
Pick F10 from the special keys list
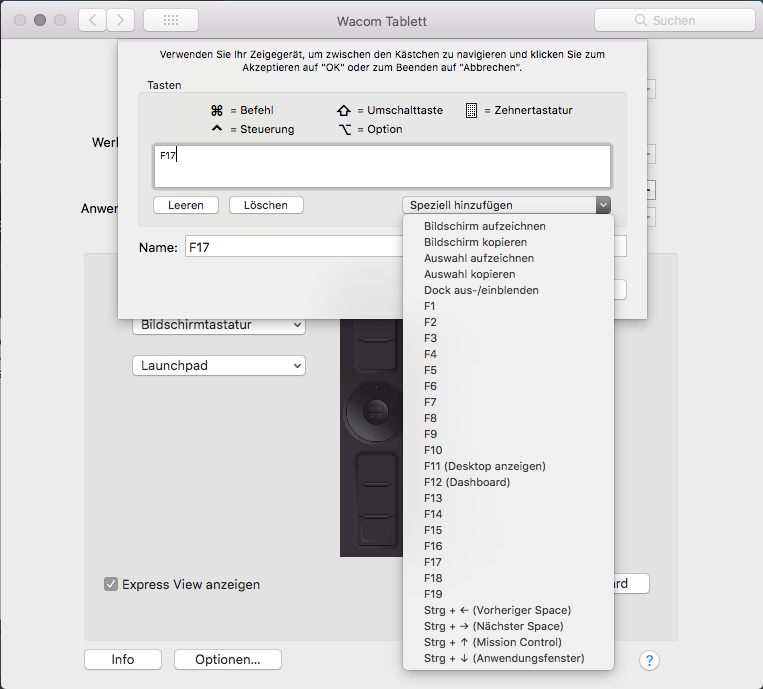[509, 451]
